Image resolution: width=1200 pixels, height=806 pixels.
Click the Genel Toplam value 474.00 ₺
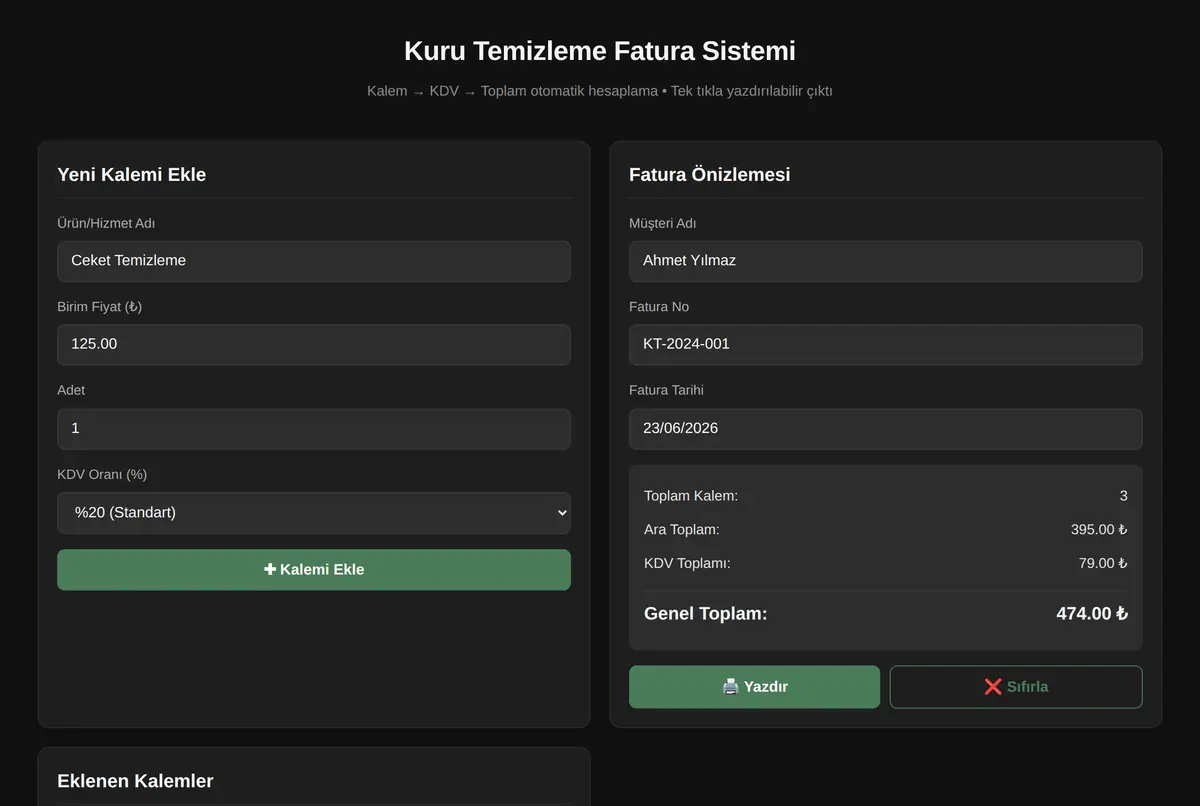point(1092,614)
